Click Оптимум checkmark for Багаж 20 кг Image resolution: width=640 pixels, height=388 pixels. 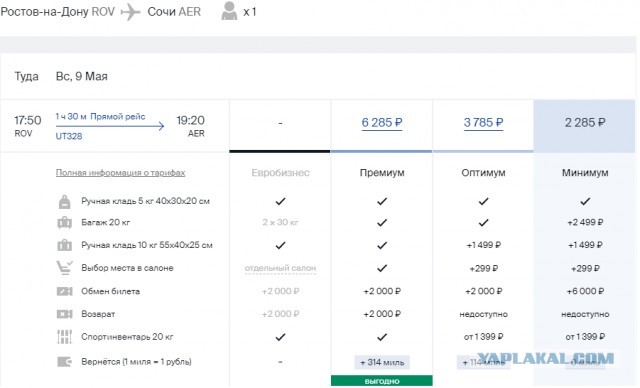[x=483, y=223]
